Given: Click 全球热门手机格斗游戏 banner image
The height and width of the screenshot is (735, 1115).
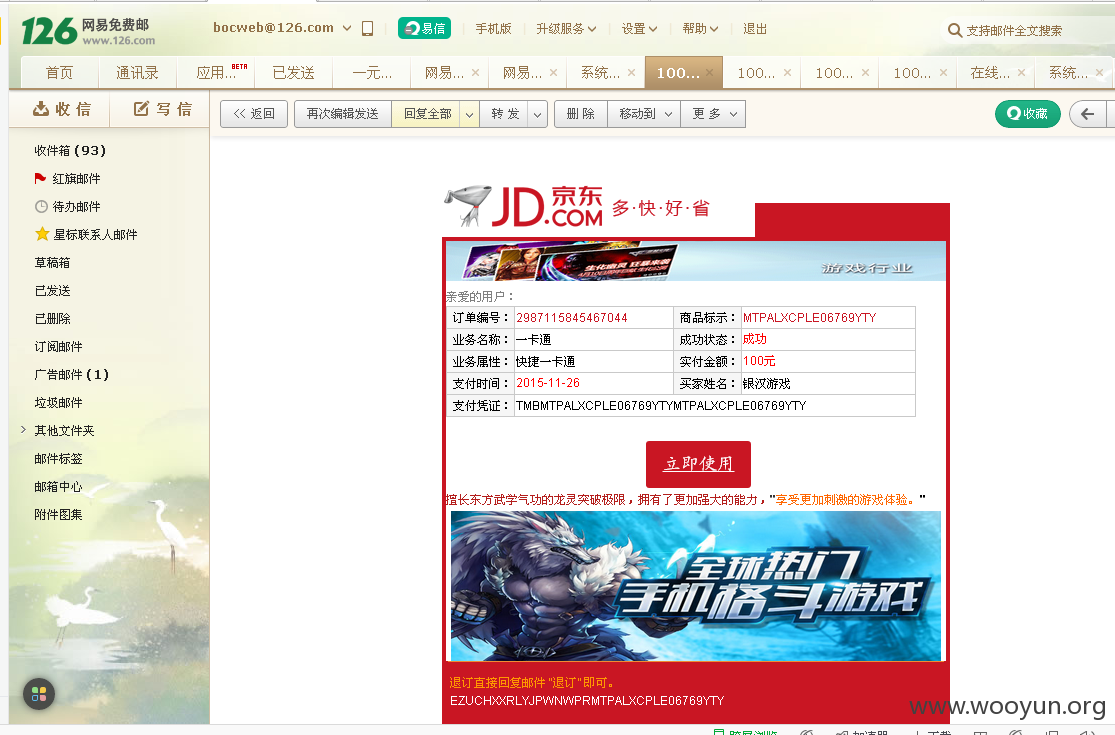Looking at the screenshot, I should click(x=695, y=586).
